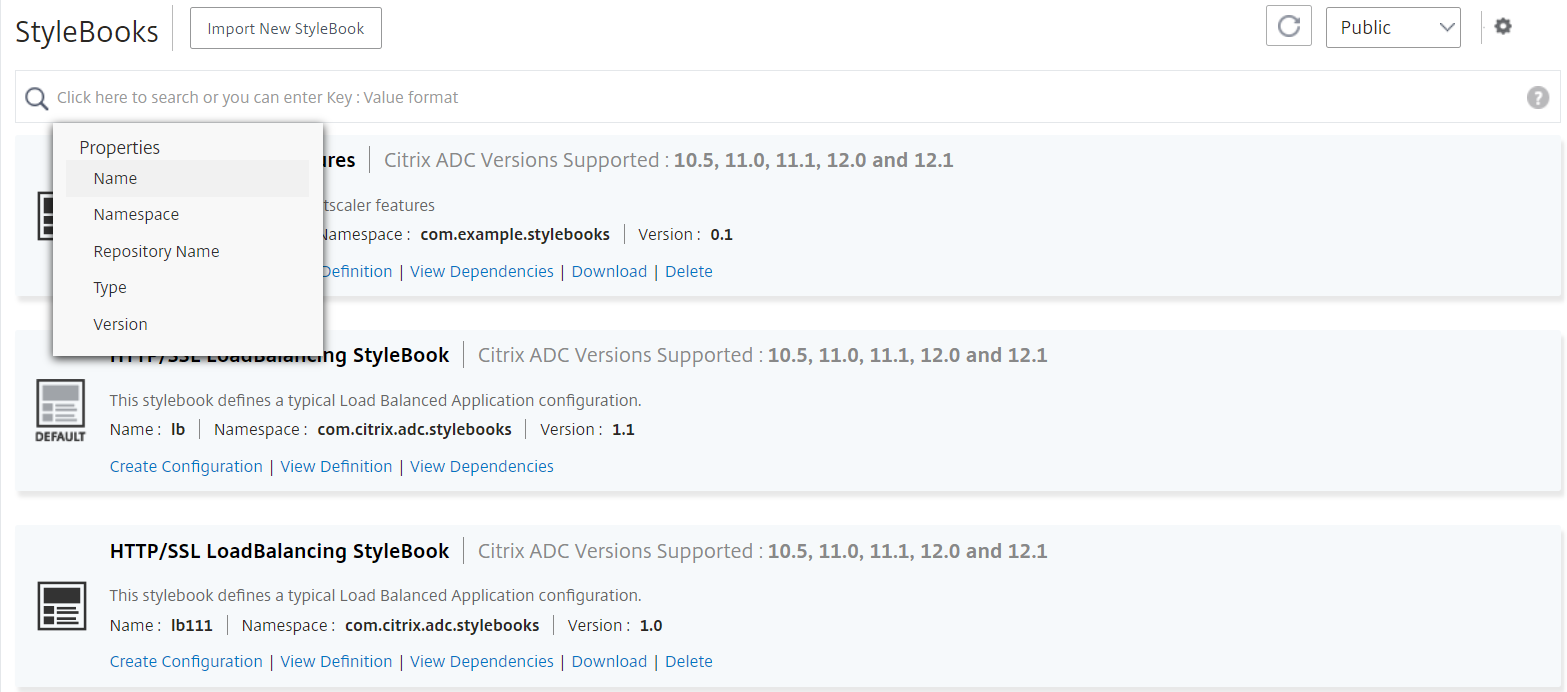Click the partially hidden first stylebook icon
The width and height of the screenshot is (1567, 692).
[44, 216]
